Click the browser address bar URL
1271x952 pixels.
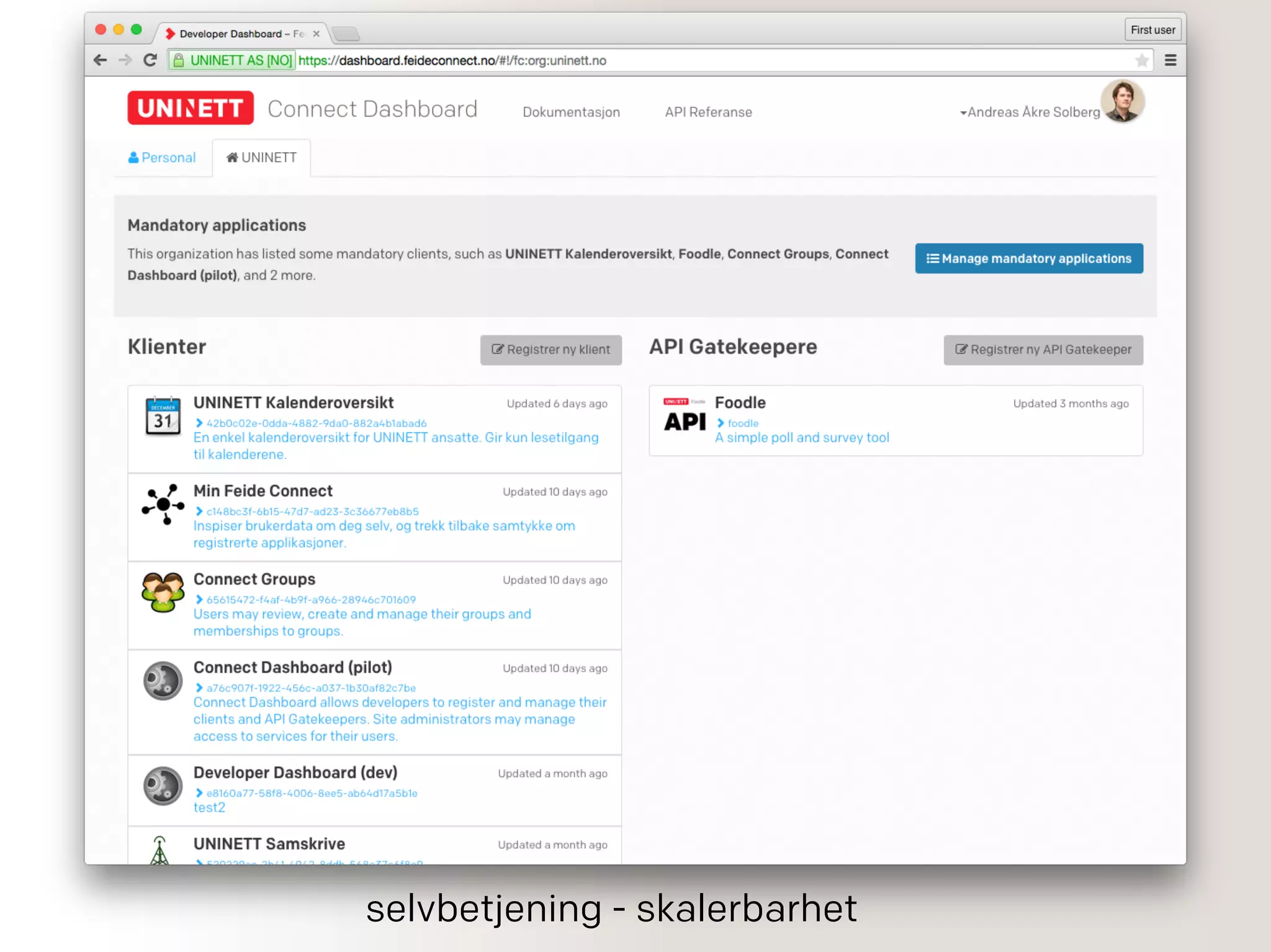[452, 60]
